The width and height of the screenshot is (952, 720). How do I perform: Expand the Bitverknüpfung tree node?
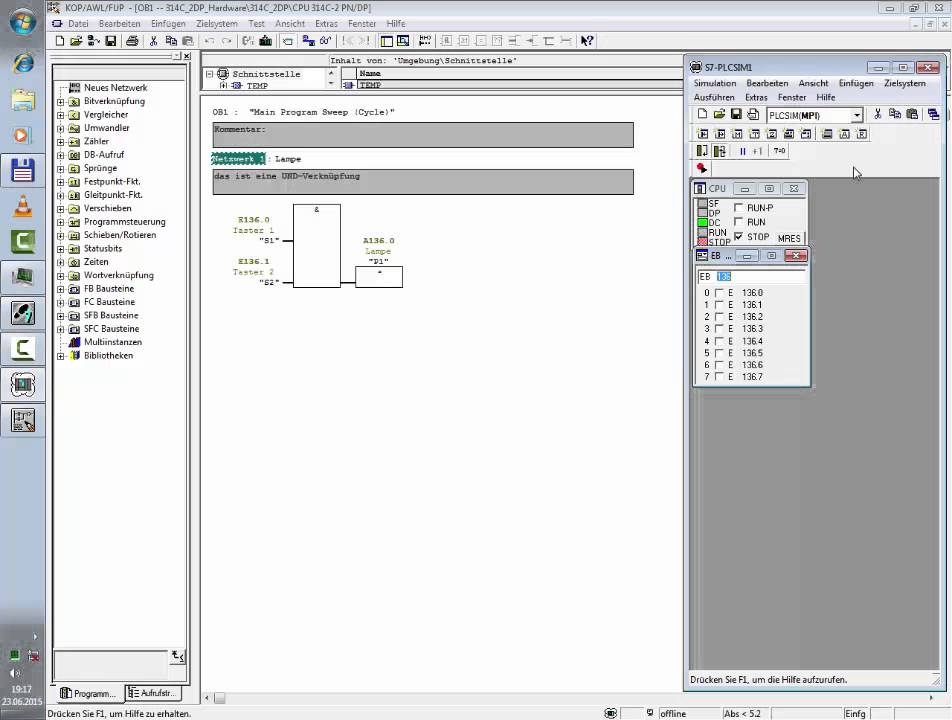pyautogui.click(x=61, y=101)
